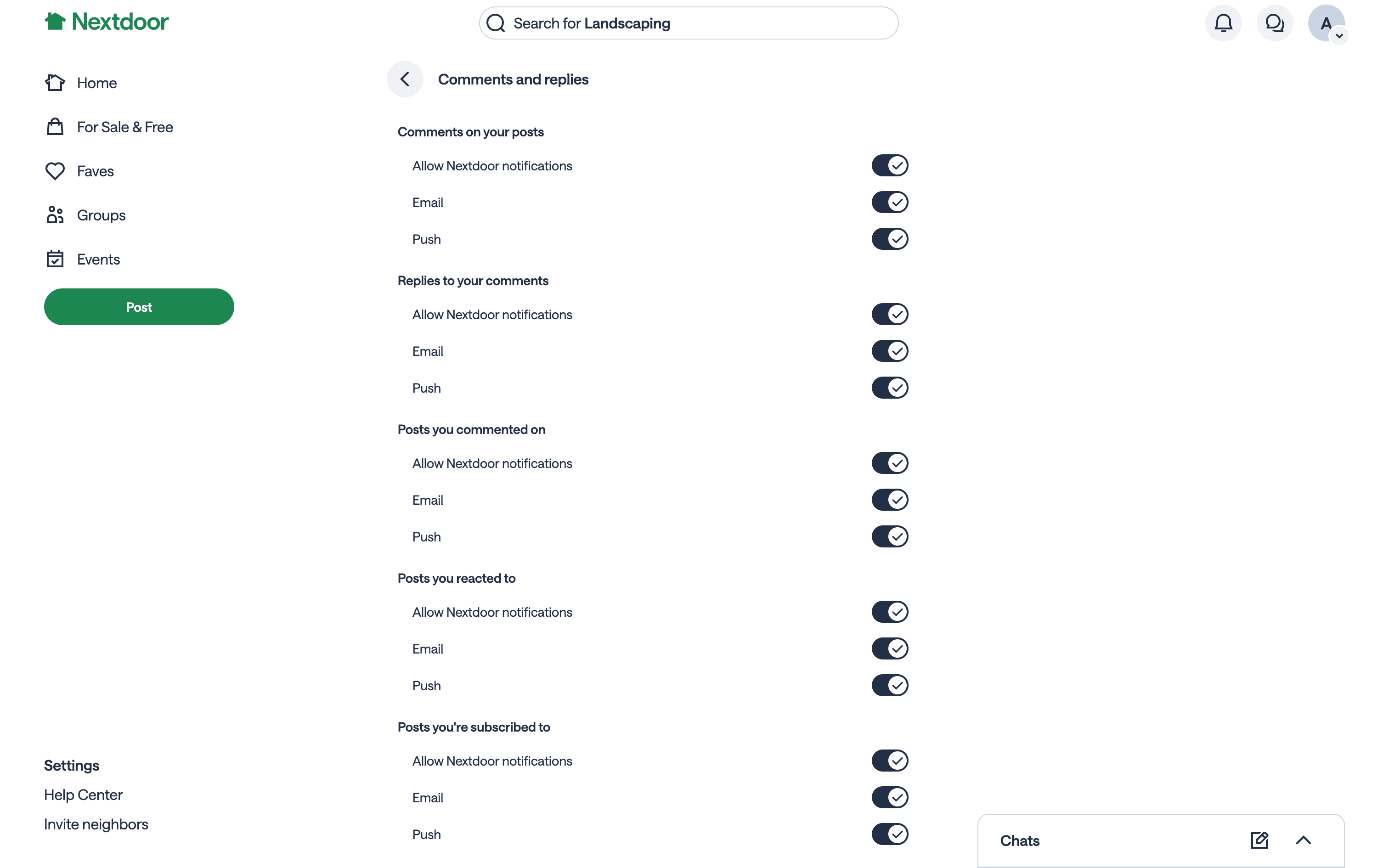The height and width of the screenshot is (868, 1389).
Task: Click the Faves heart icon
Action: [x=55, y=171]
